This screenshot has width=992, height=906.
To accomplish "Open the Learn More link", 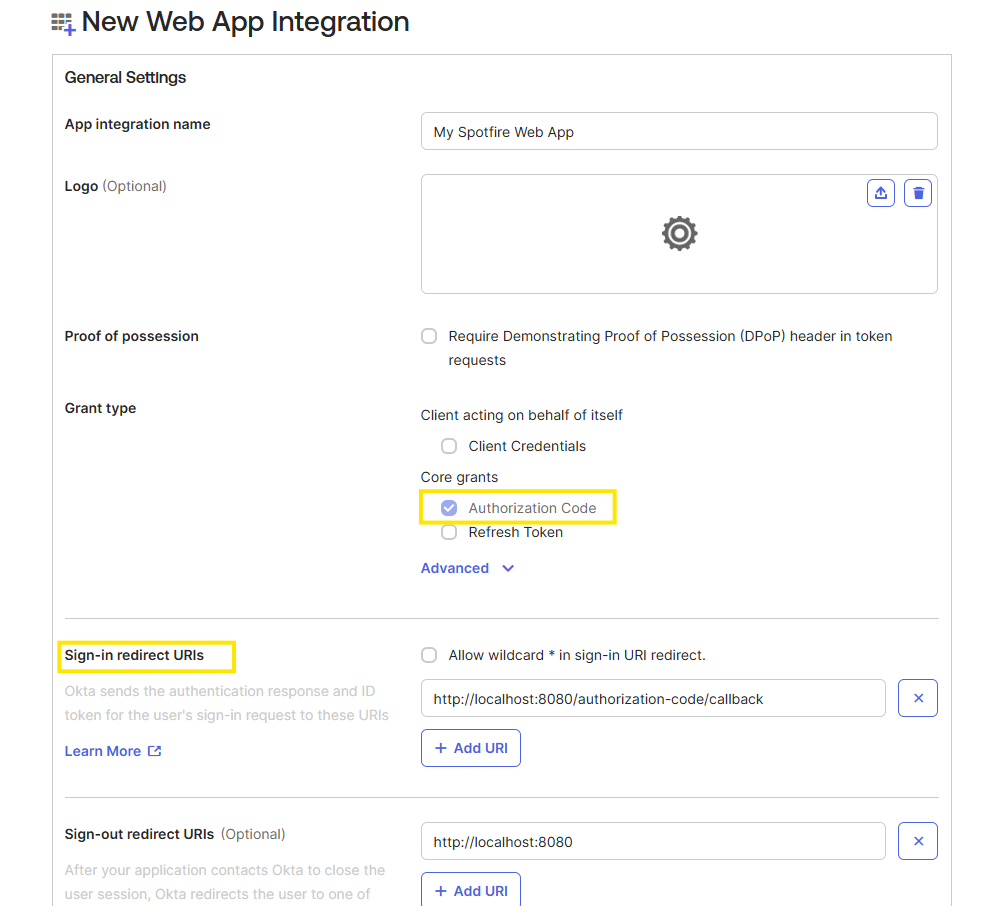I will pos(103,751).
